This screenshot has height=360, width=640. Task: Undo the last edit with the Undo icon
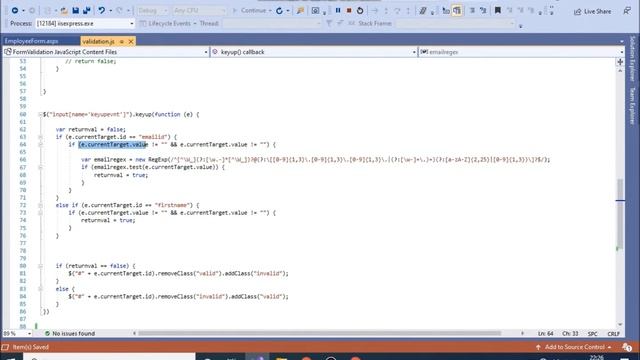coord(102,11)
